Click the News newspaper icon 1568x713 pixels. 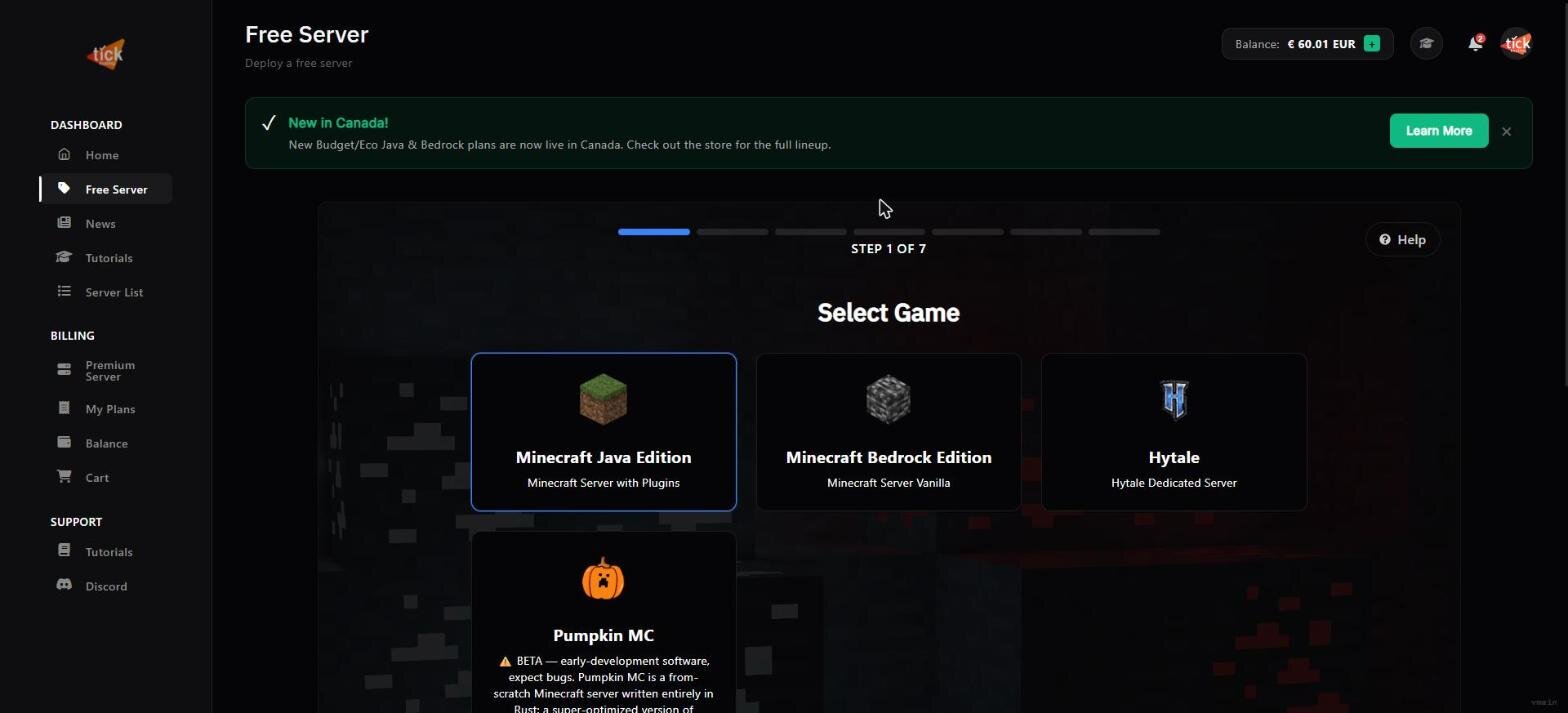point(64,223)
